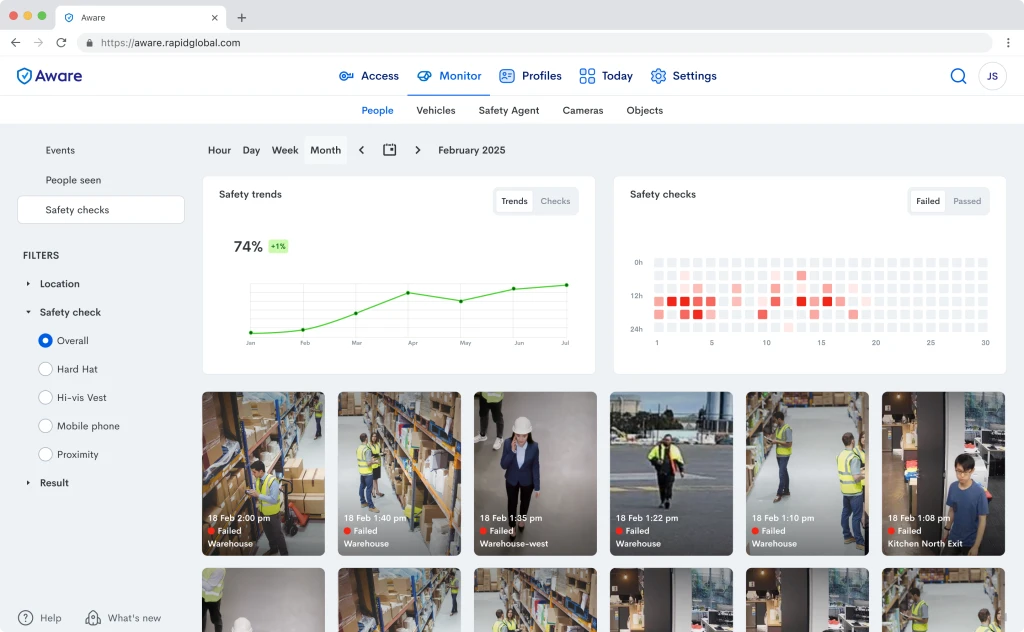
Task: Select the Overall radio button
Action: 45,340
